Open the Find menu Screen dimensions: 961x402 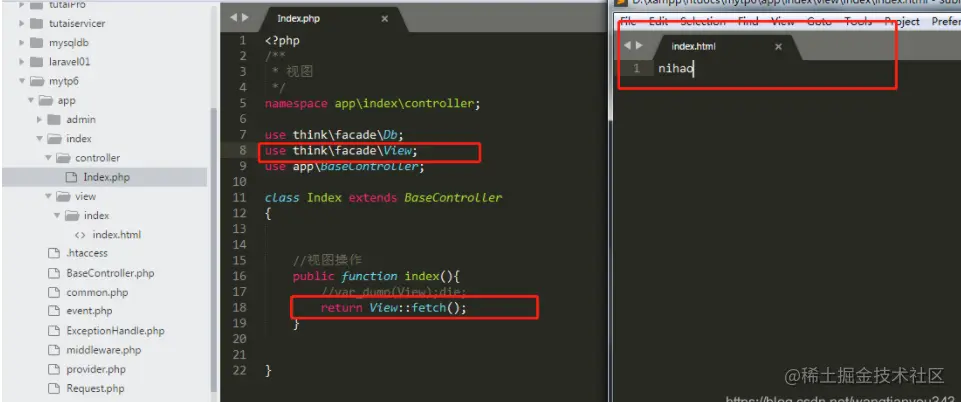click(748, 21)
